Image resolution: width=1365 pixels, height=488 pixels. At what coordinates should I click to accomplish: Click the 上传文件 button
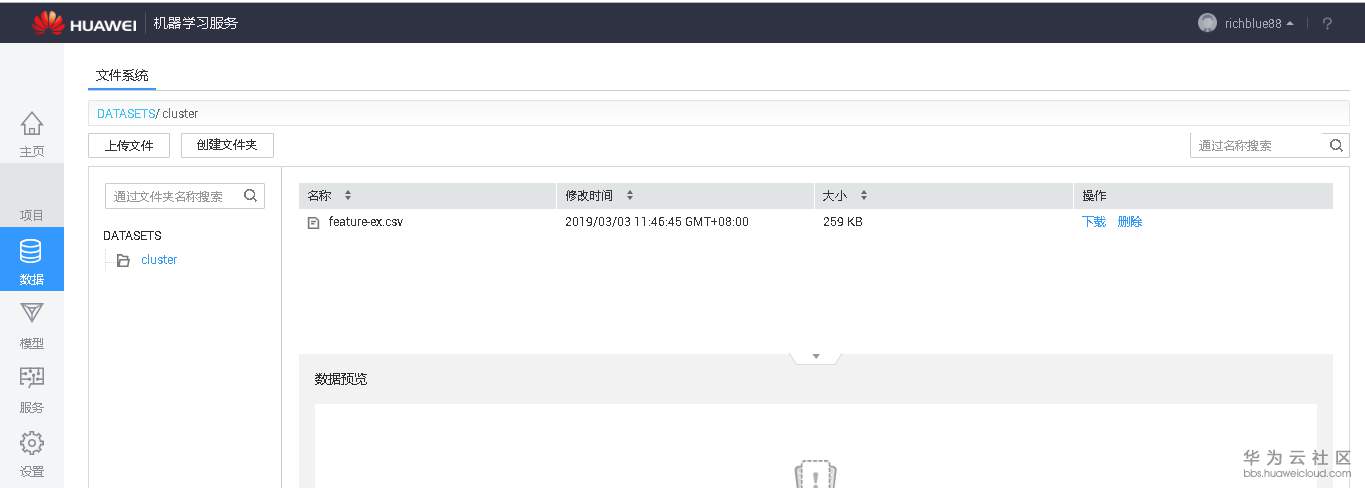tap(129, 145)
